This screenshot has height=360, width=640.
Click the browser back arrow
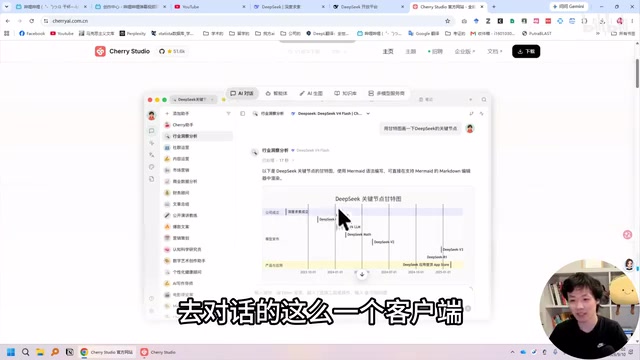[7, 21]
